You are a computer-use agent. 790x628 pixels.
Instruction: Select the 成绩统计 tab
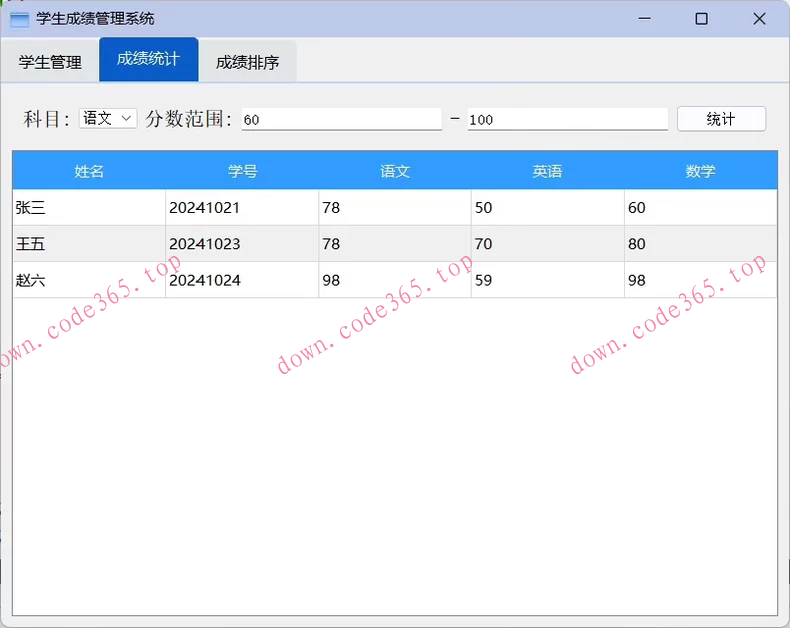(148, 59)
